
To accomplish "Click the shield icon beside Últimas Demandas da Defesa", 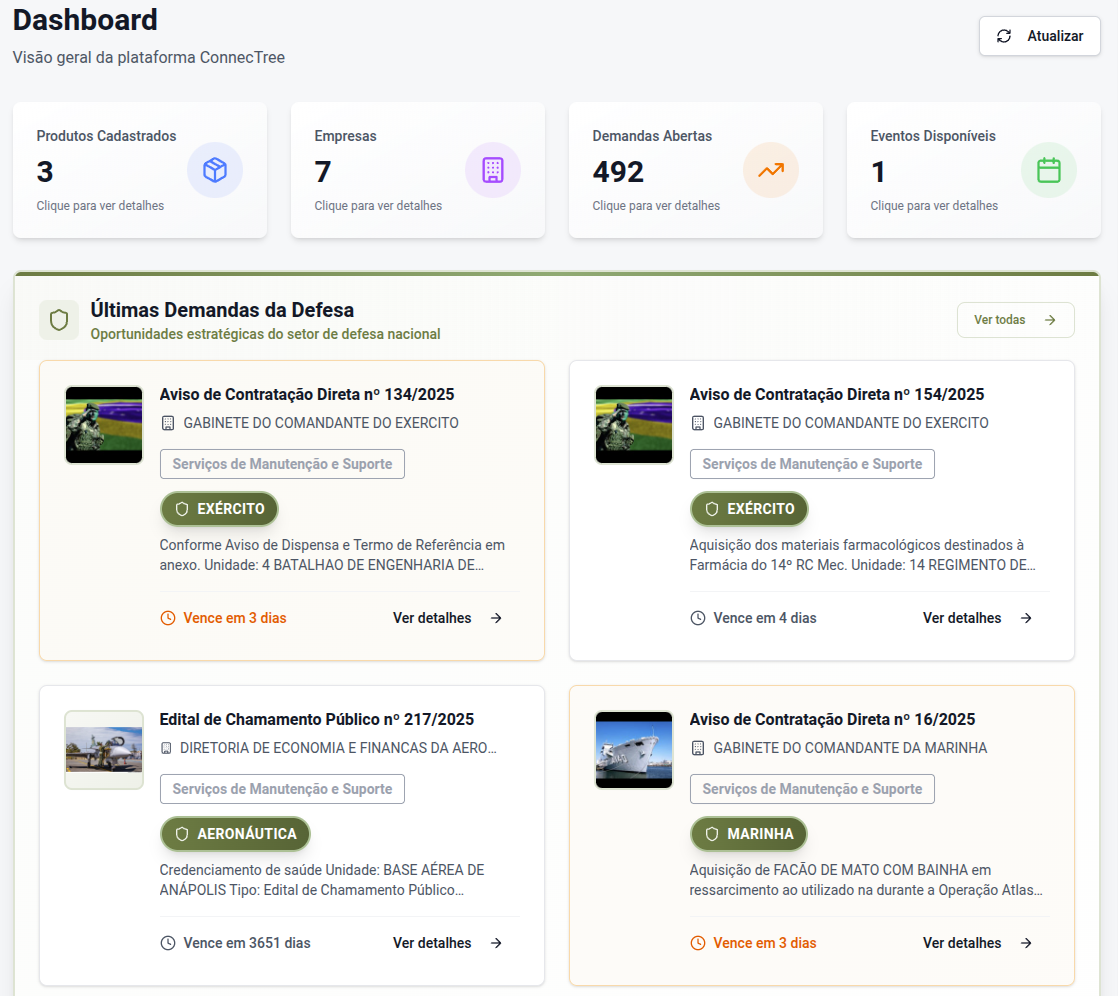I will pyautogui.click(x=59, y=319).
